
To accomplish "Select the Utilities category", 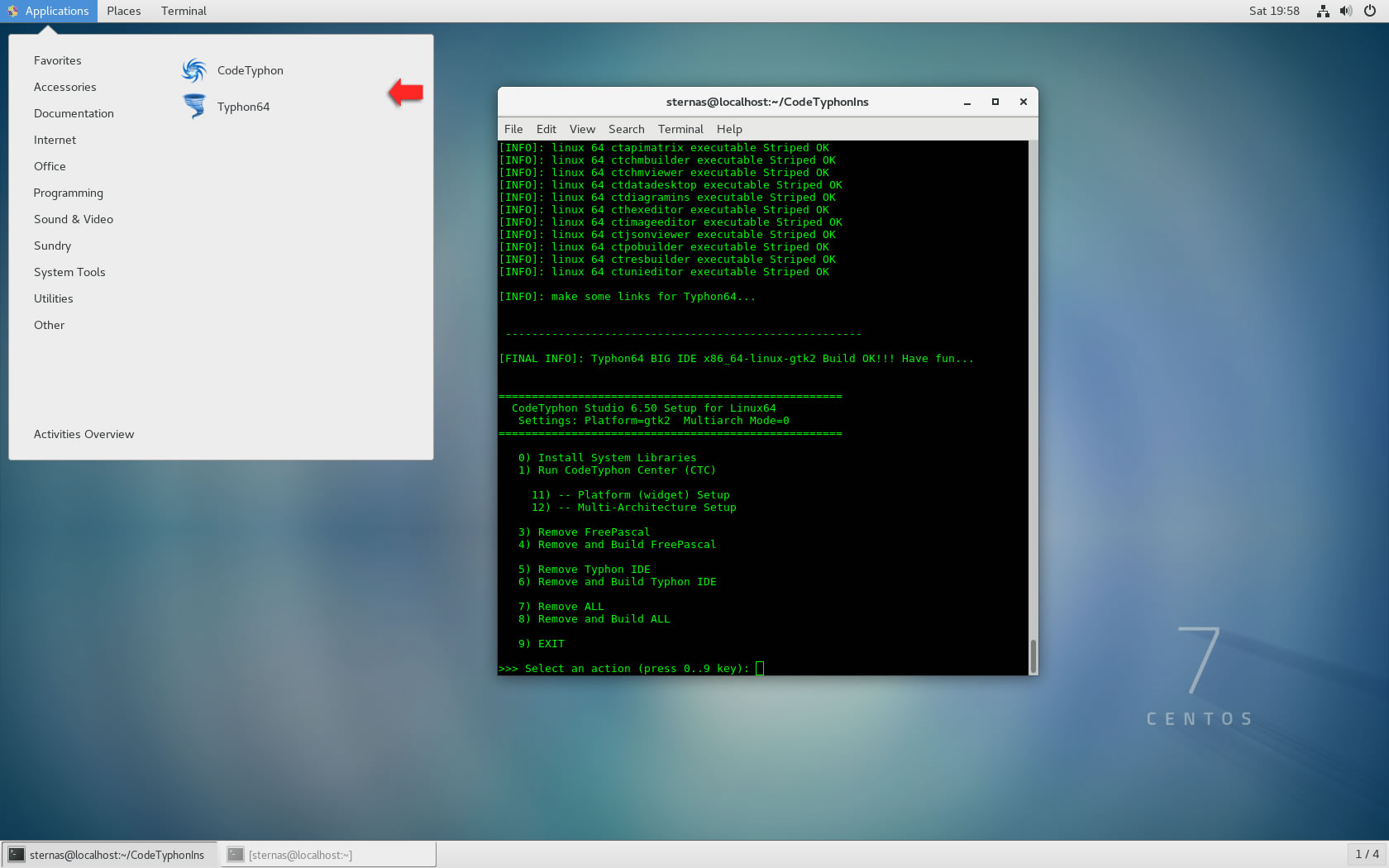I will coord(54,298).
